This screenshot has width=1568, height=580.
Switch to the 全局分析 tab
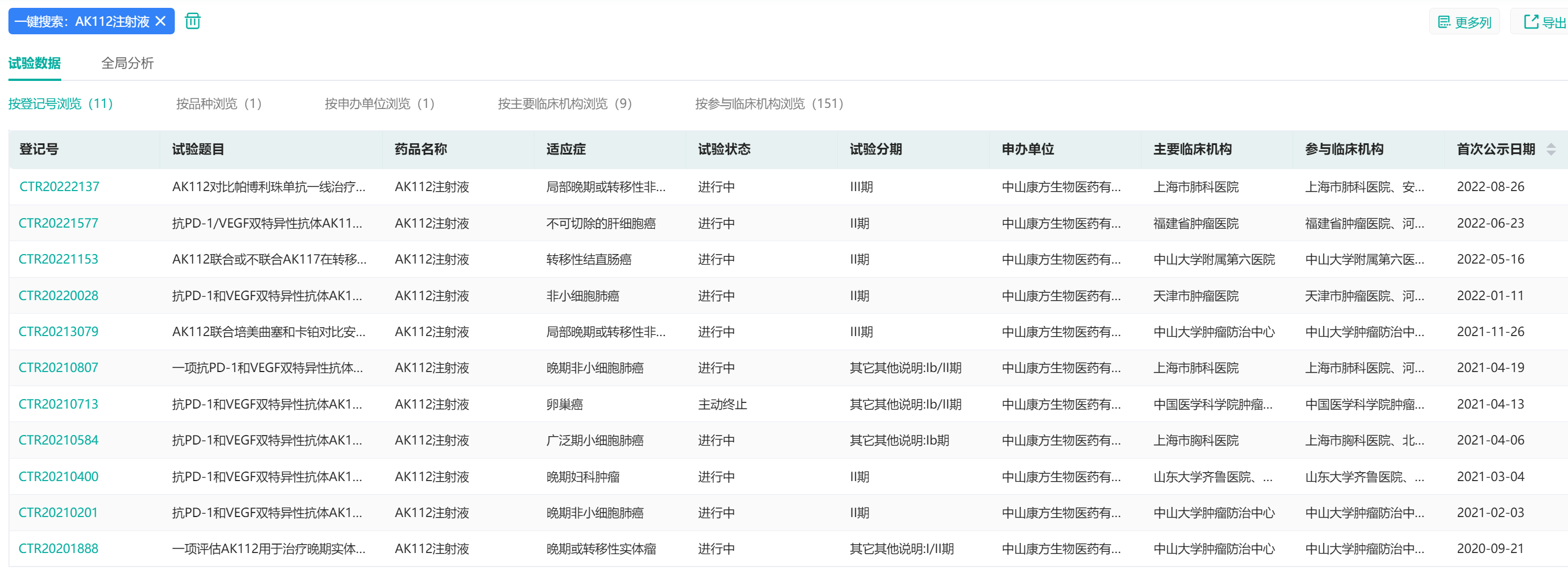(x=127, y=64)
